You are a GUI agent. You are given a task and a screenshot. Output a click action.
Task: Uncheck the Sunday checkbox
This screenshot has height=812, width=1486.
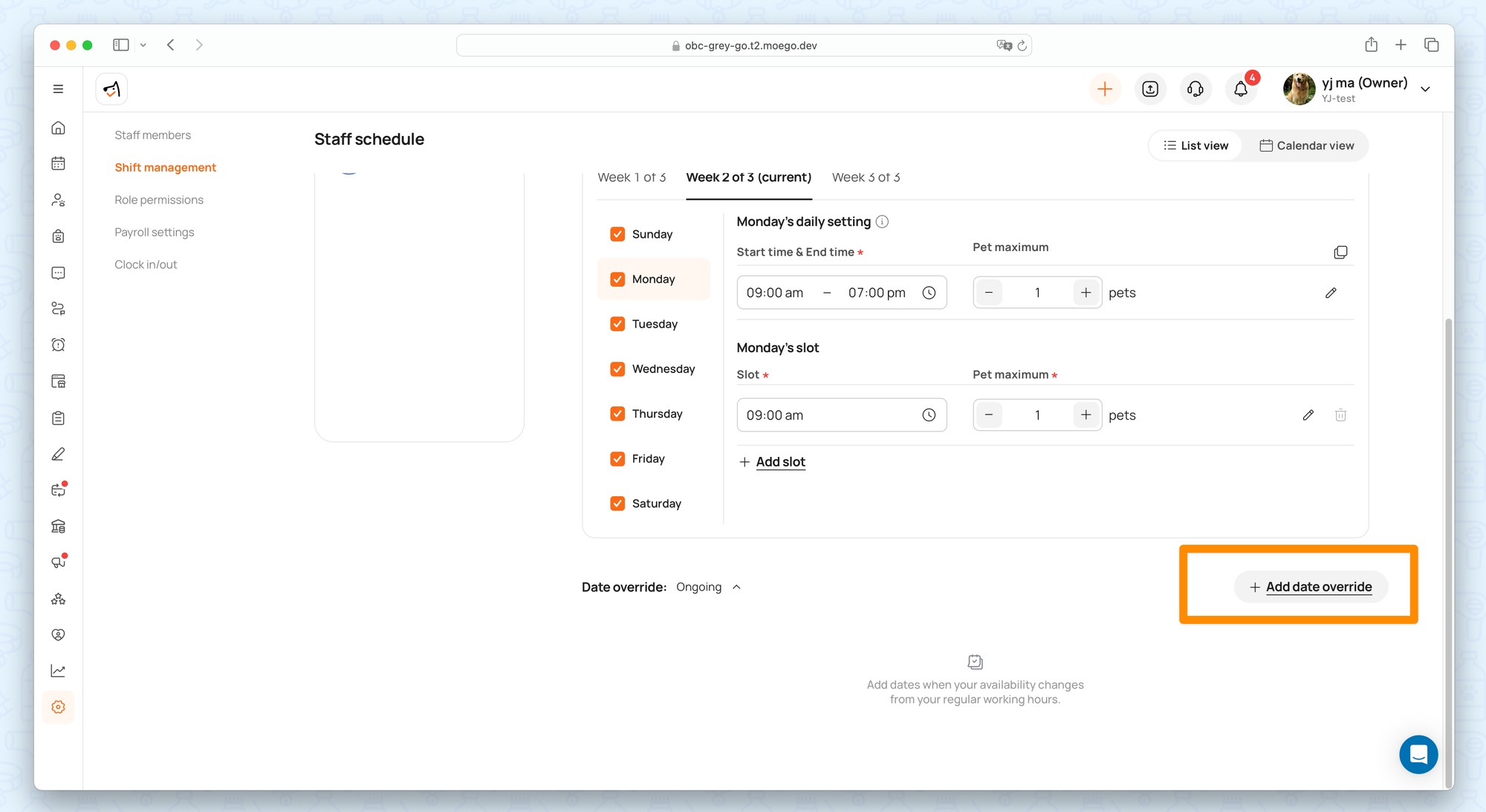pyautogui.click(x=617, y=234)
